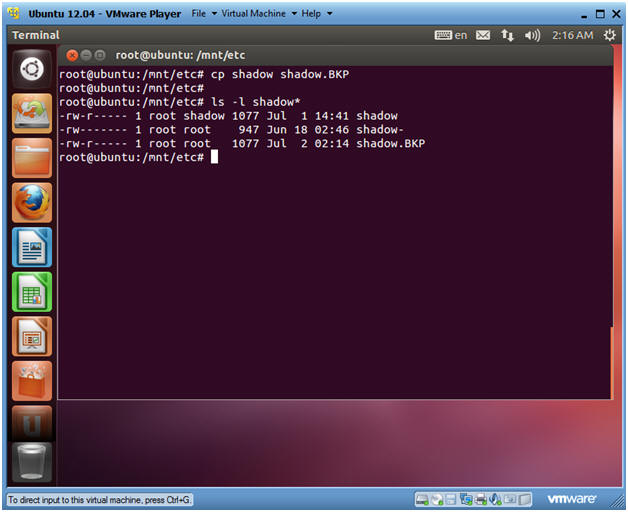This screenshot has height=512, width=628.
Task: Click the CD/DVD drive icon in VMware status bar
Action: point(437,499)
